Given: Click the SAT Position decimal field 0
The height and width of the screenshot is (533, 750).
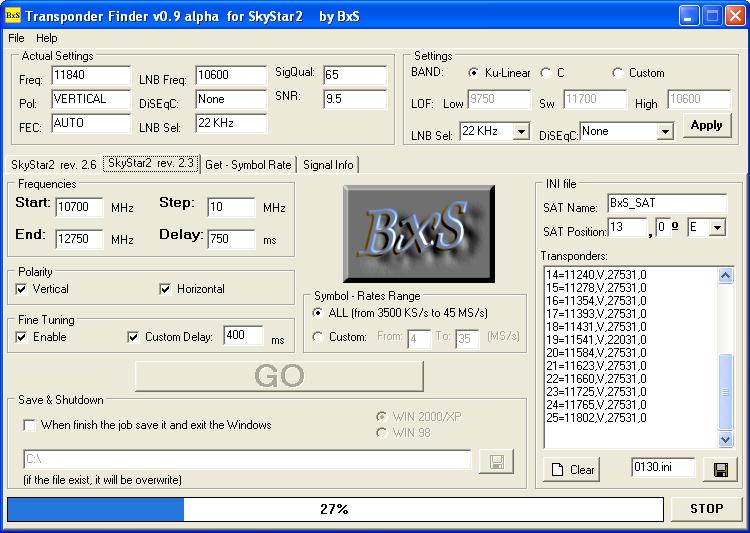Looking at the screenshot, I should coord(662,227).
